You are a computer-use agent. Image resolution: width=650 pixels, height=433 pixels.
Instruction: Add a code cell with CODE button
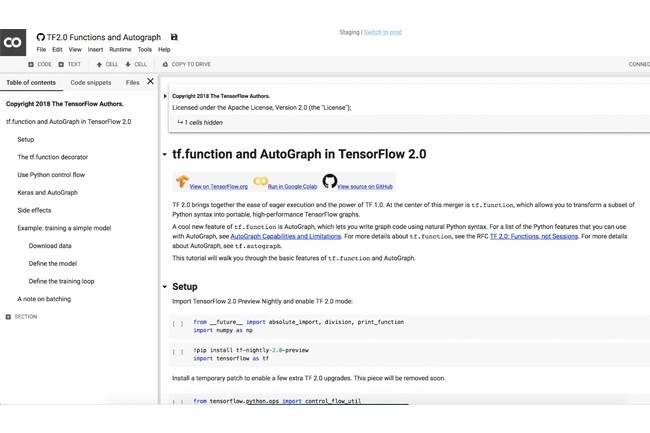point(40,64)
